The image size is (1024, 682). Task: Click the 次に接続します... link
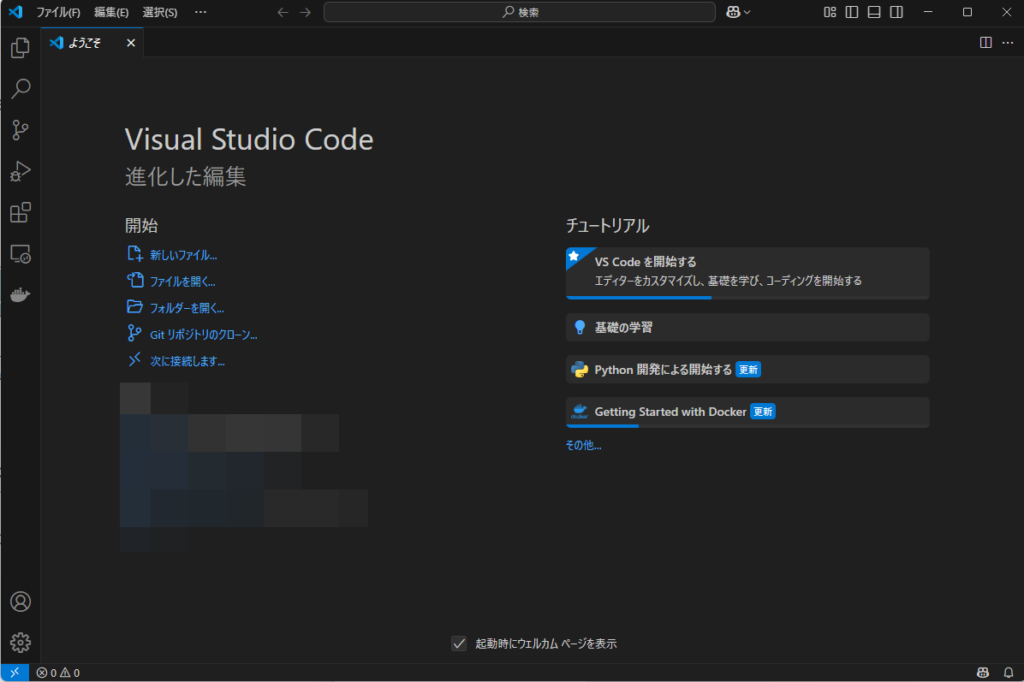(x=187, y=361)
